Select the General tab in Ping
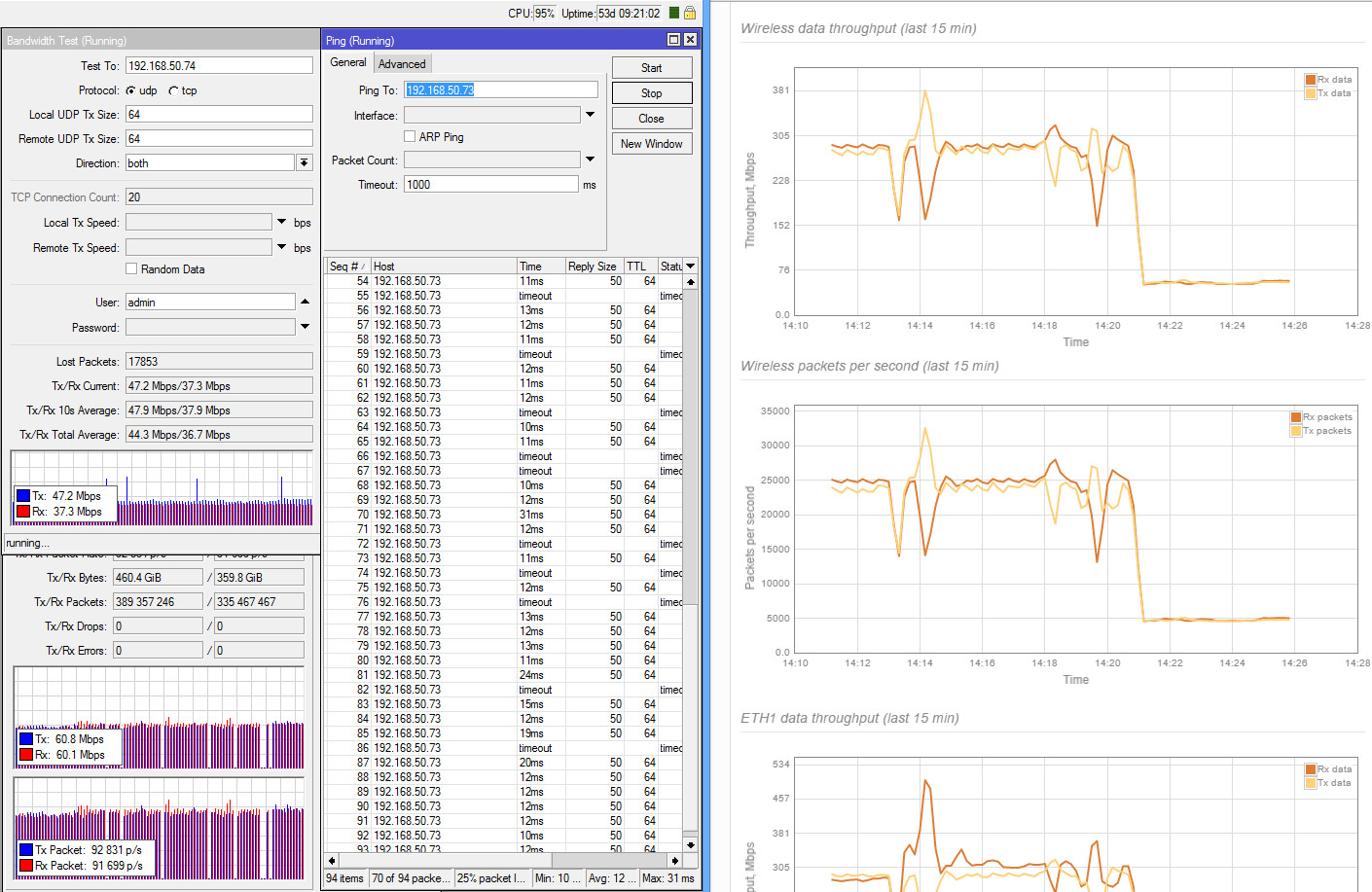The width and height of the screenshot is (1372, 892). tap(348, 62)
